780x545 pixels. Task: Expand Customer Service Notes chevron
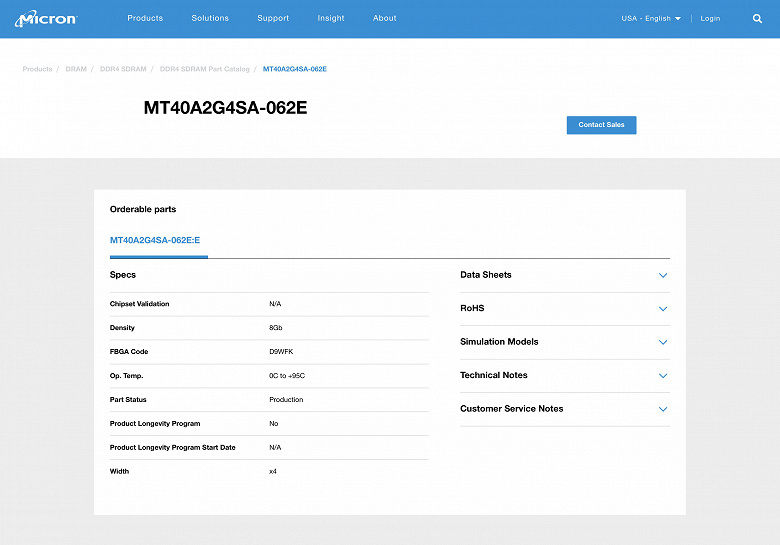663,409
